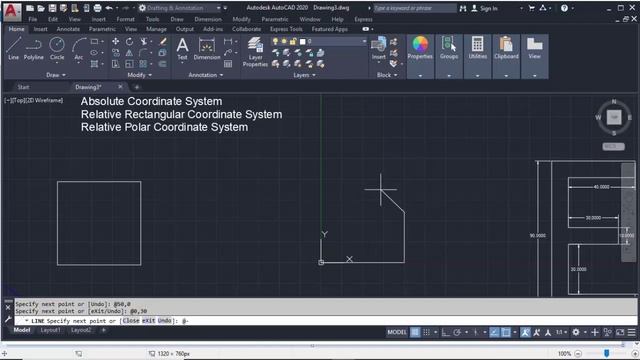Click the MODEL space button in status bar

pos(397,332)
